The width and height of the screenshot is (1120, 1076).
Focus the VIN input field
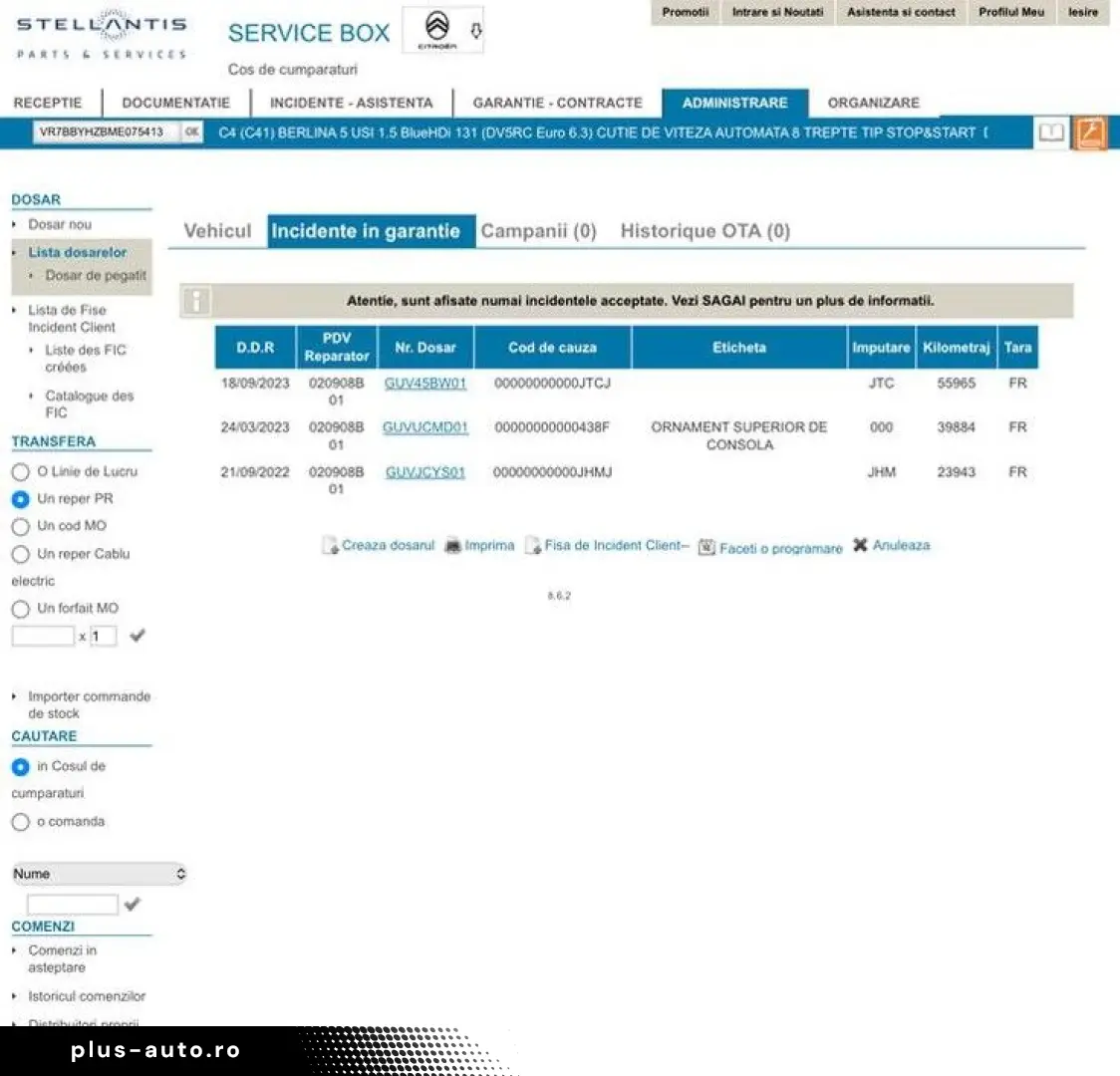coord(106,133)
